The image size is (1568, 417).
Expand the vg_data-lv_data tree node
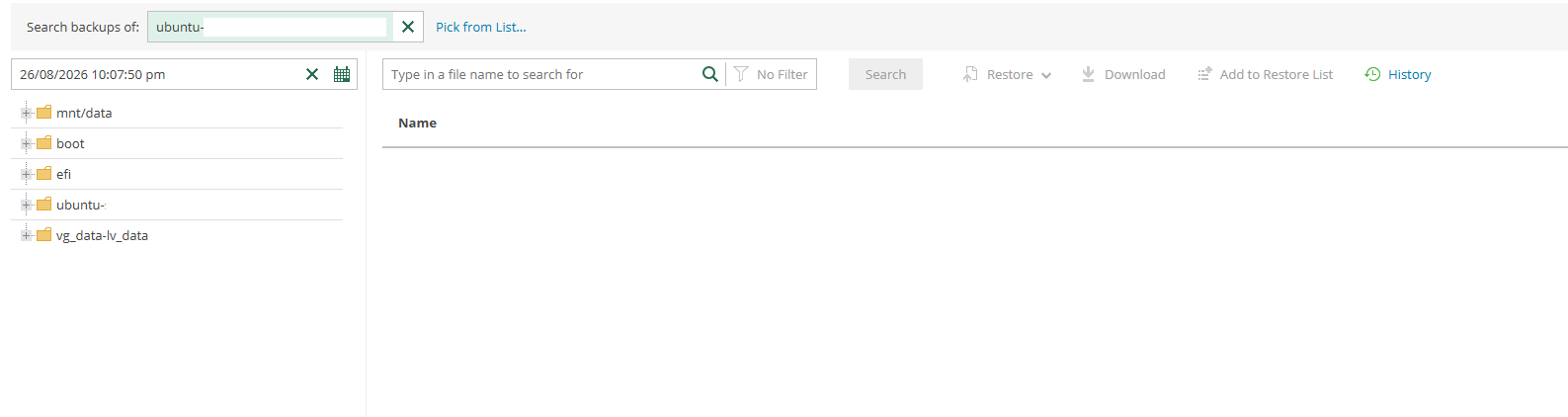click(26, 235)
